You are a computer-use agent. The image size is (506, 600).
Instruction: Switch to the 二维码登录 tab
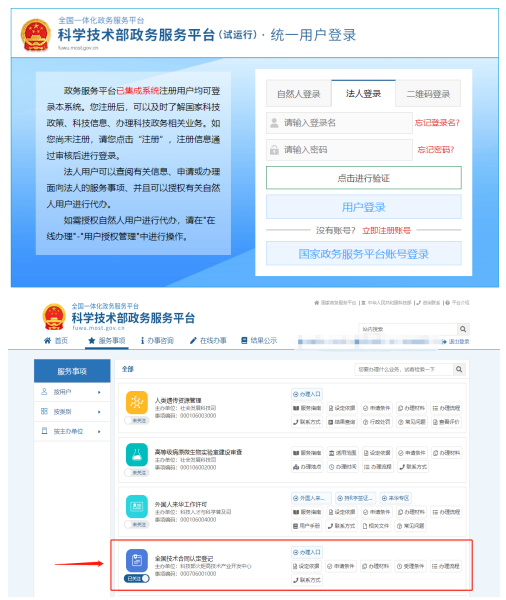[x=428, y=94]
